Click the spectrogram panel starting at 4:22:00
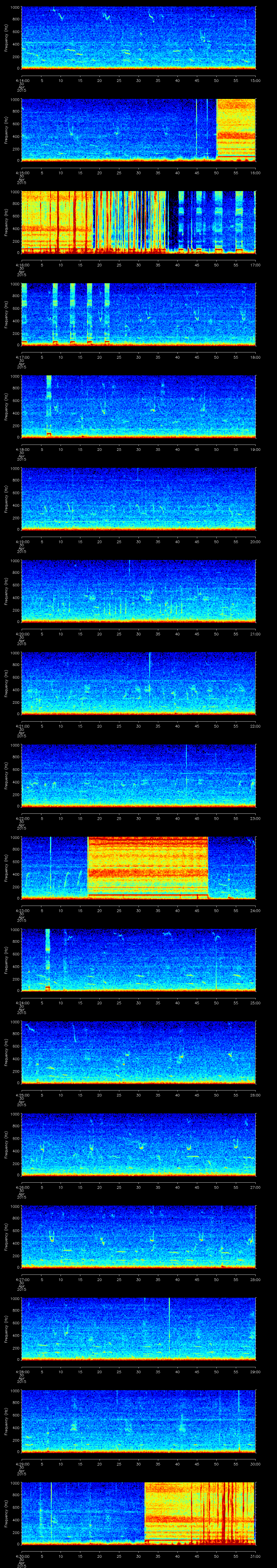 pyautogui.click(x=139, y=775)
